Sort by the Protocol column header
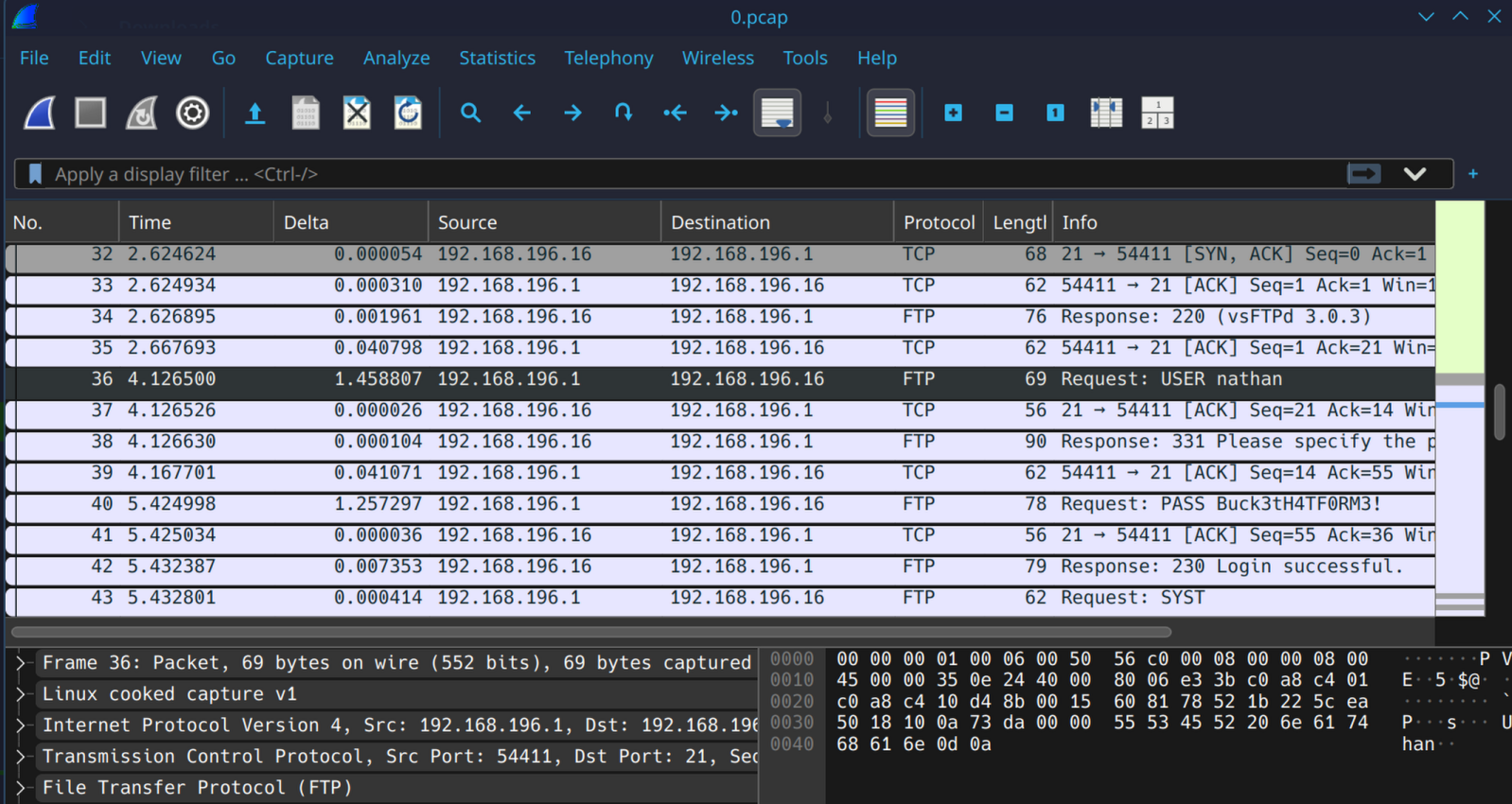 939,222
